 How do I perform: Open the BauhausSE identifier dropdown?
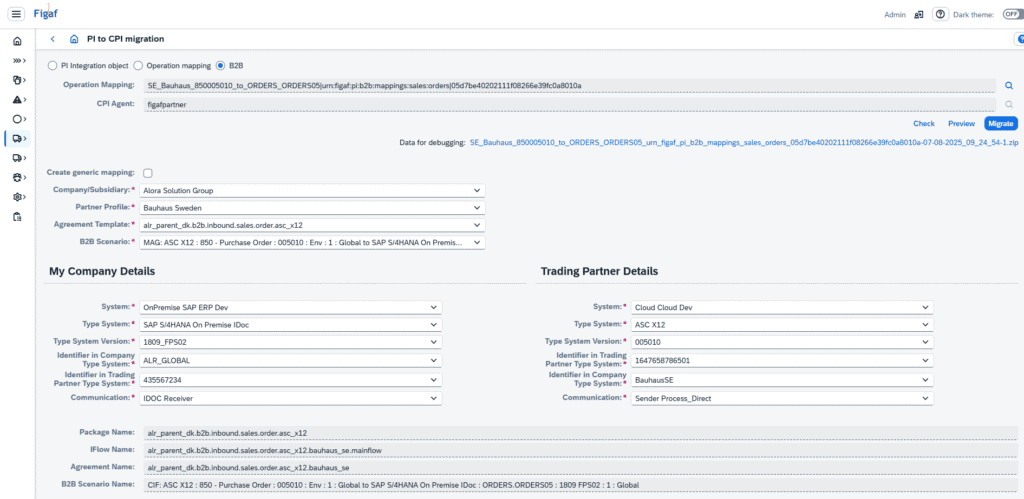(782, 379)
